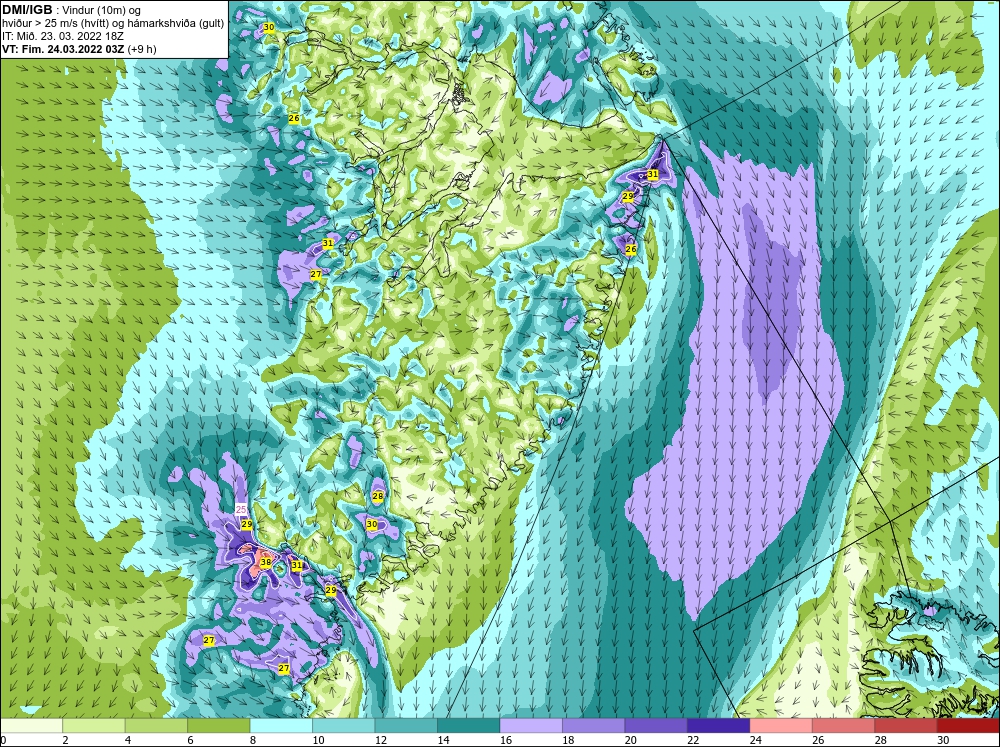Click the yellow '30' label beneath the '28' label
The width and height of the screenshot is (1000, 747).
pyautogui.click(x=372, y=524)
